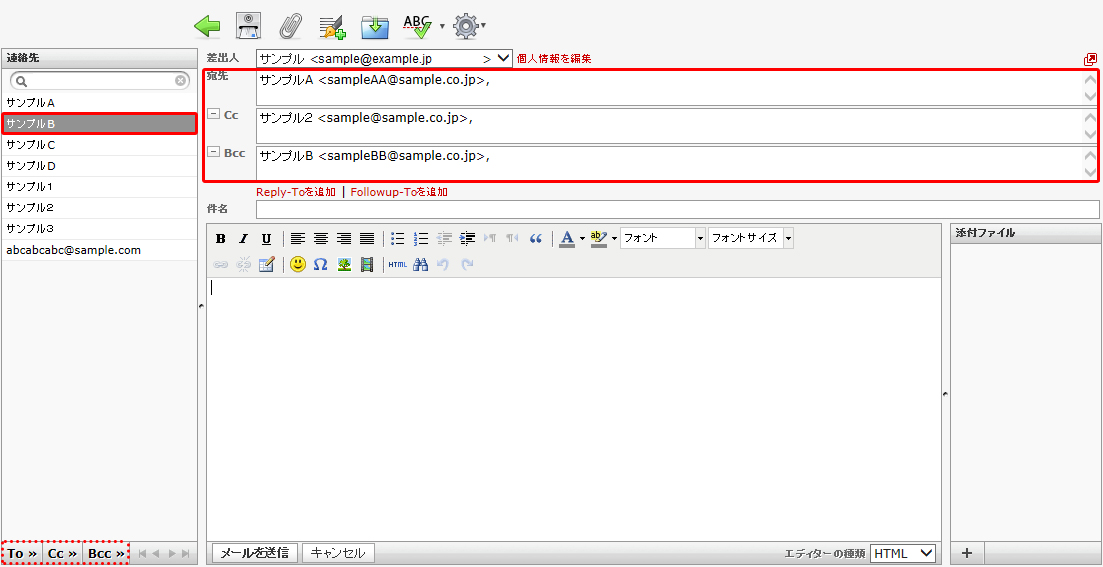Open the フォントサイズ font size dropdown
Viewport: 1103px width, 567px height.
[x=750, y=238]
